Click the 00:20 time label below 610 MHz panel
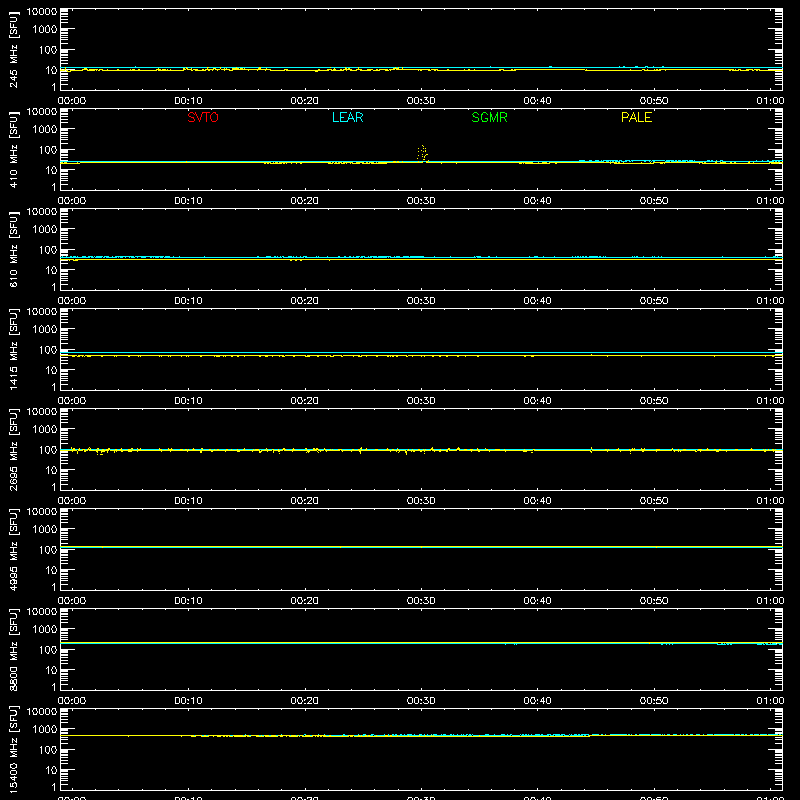The width and height of the screenshot is (800, 800). point(305,301)
